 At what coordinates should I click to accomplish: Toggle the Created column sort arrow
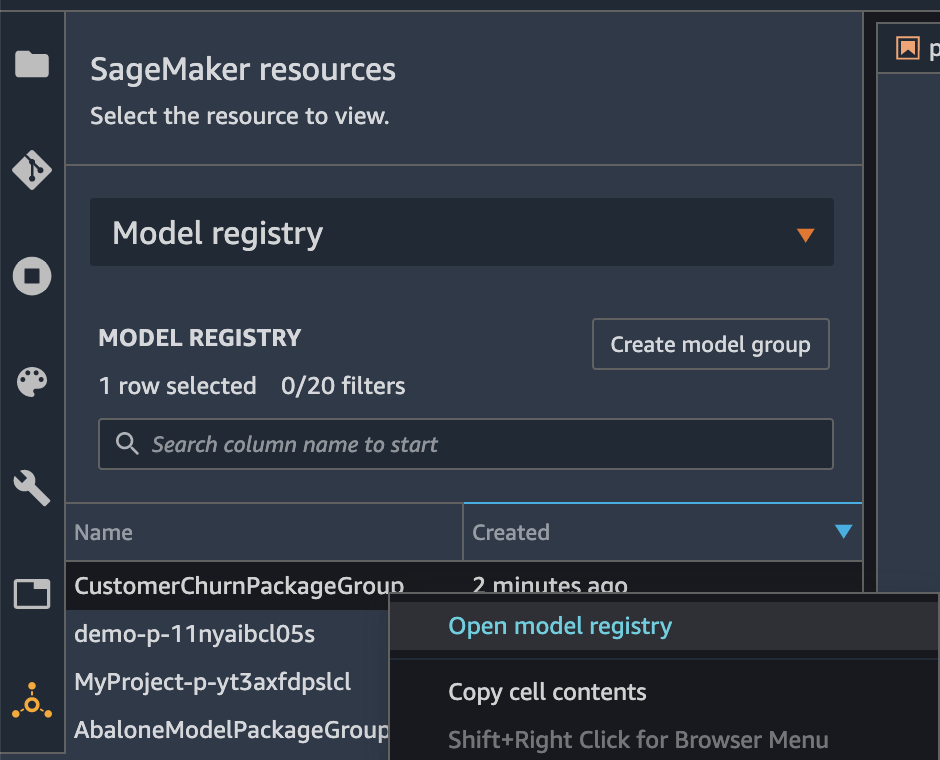843,532
